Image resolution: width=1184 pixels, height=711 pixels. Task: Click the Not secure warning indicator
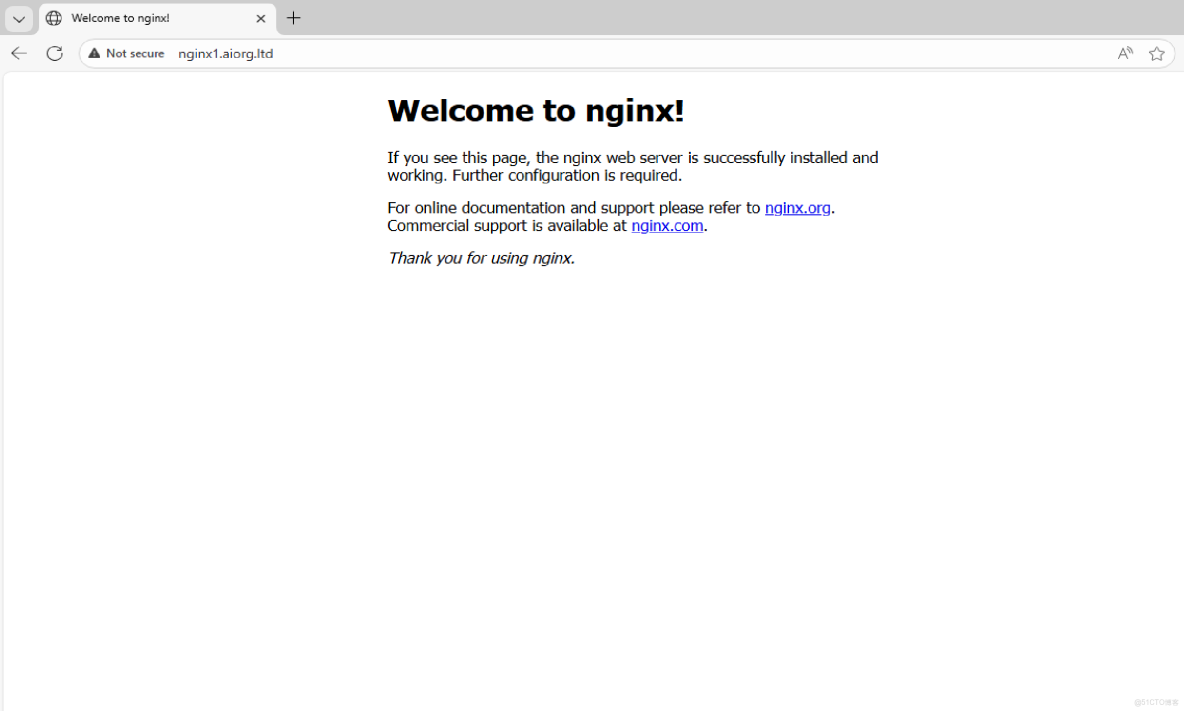126,54
